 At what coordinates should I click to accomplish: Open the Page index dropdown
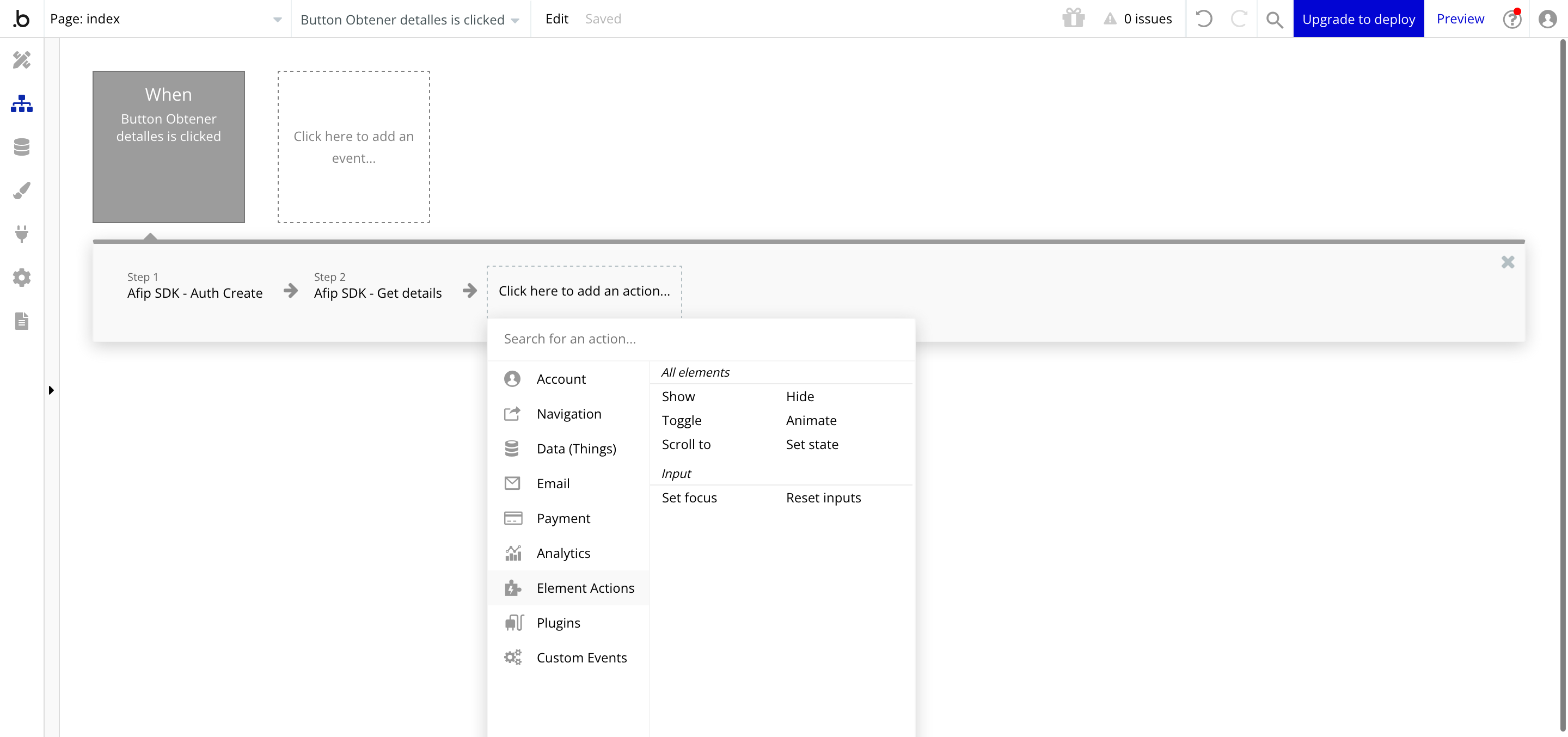pos(166,19)
